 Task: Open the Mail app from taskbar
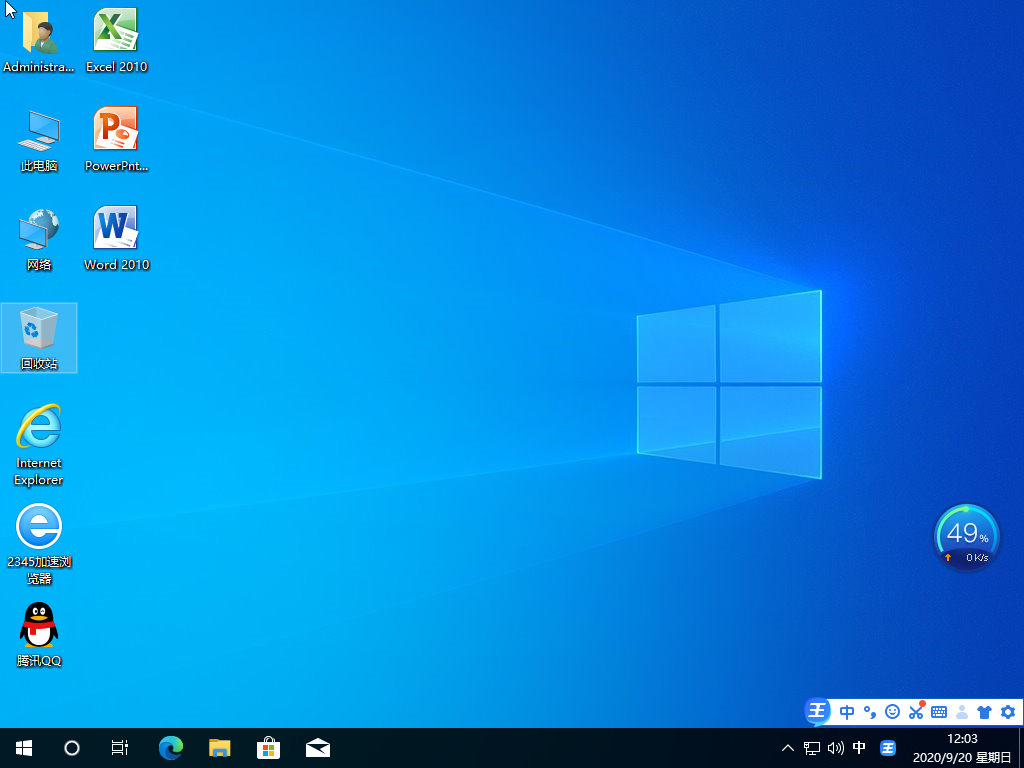pos(317,748)
